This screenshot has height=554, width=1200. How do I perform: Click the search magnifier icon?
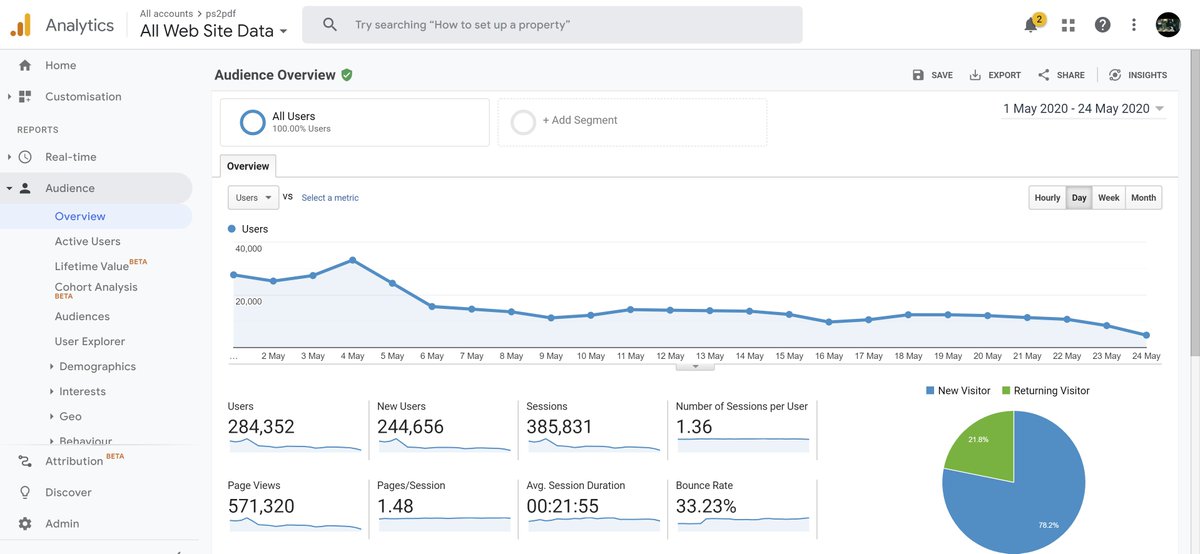330,25
